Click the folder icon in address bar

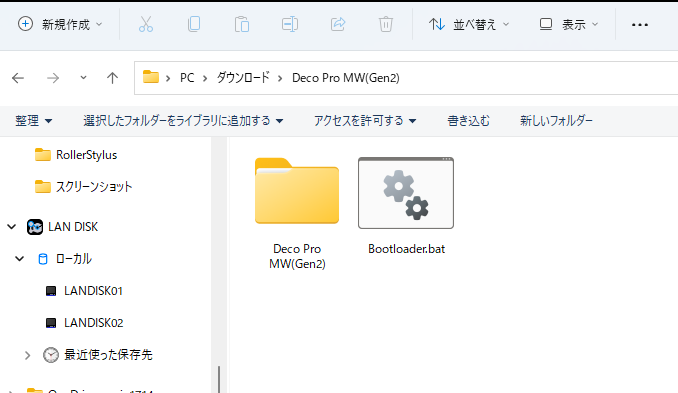tap(151, 77)
